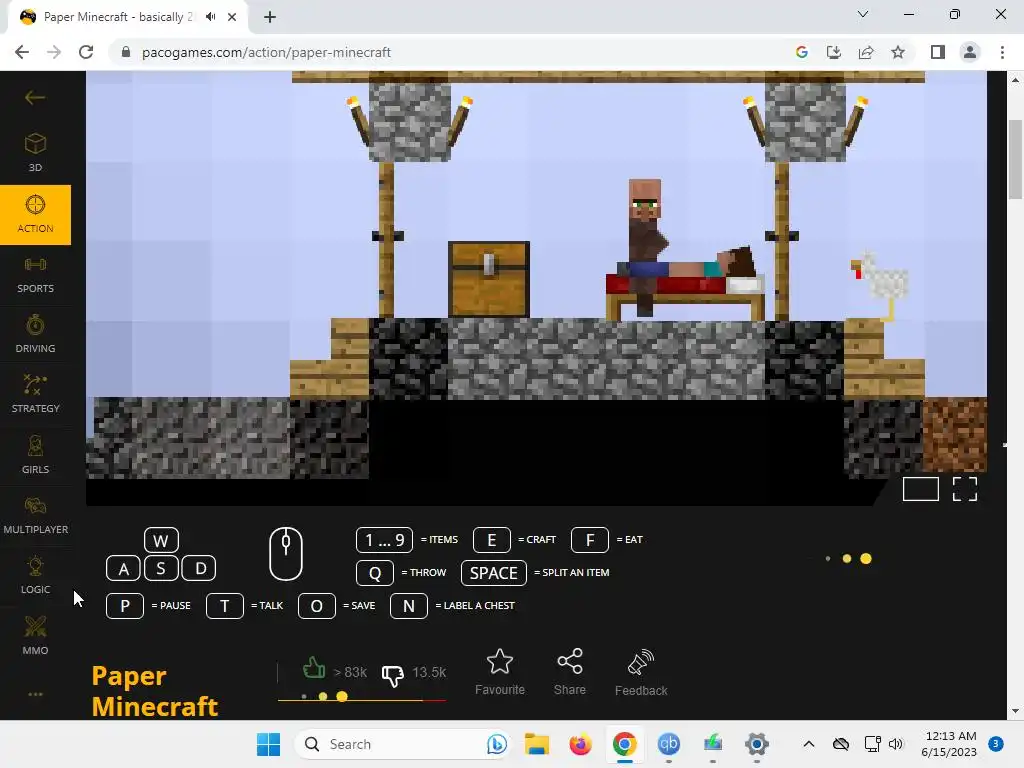This screenshot has width=1024, height=768.
Task: Dislike the game with thumbs down
Action: pyautogui.click(x=392, y=675)
